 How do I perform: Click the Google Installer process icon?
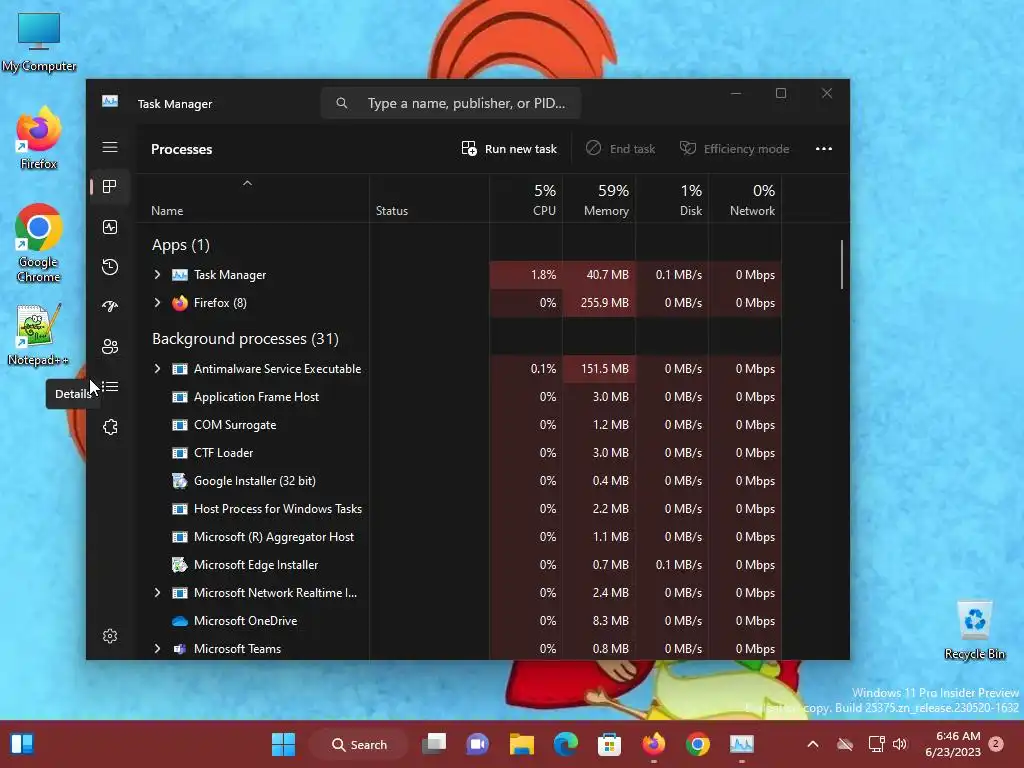pos(180,481)
